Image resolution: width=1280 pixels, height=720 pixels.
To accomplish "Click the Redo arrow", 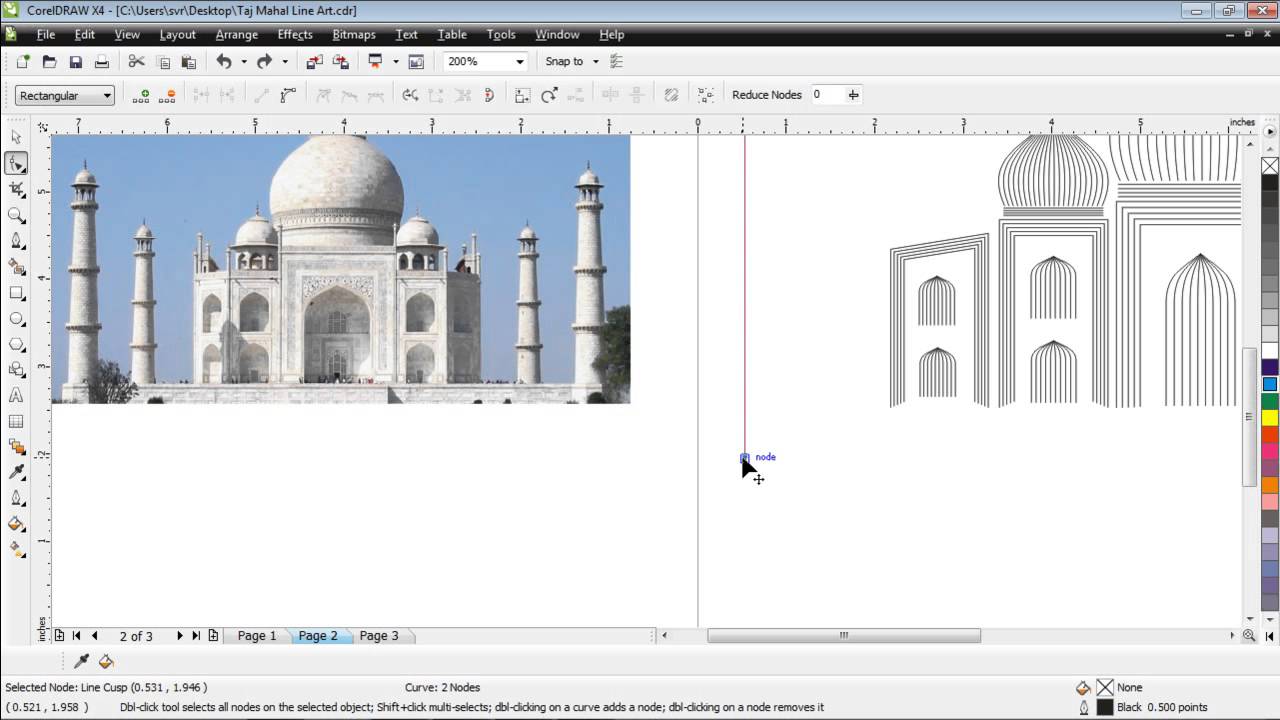I will coord(264,62).
